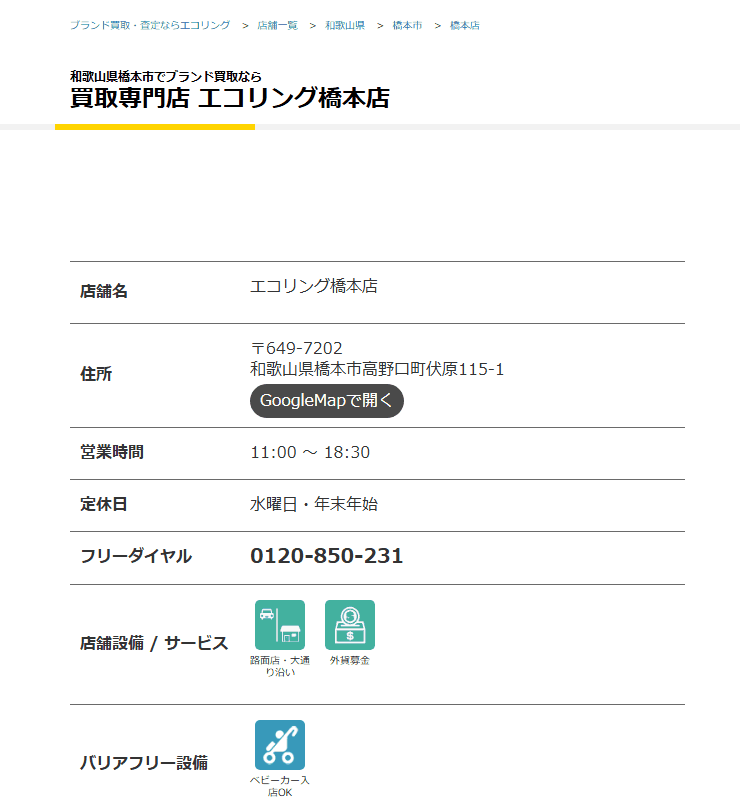This screenshot has height=800, width=740.
Task: Click the フリーダイヤル row label
Action: 136,556
